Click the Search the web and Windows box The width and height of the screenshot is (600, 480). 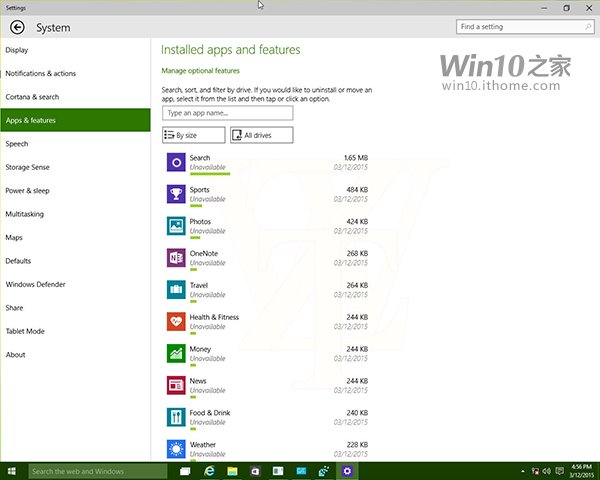point(98,471)
